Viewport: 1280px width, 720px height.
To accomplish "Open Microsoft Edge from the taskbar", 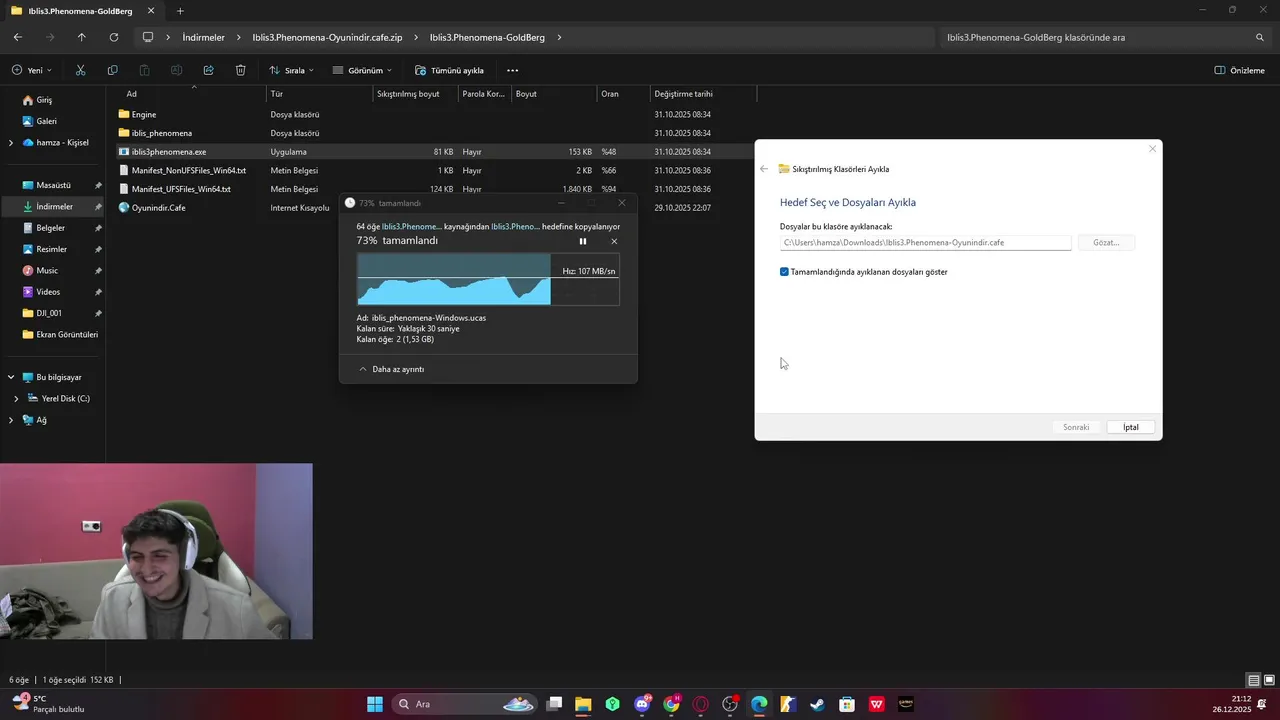I will click(x=759, y=704).
